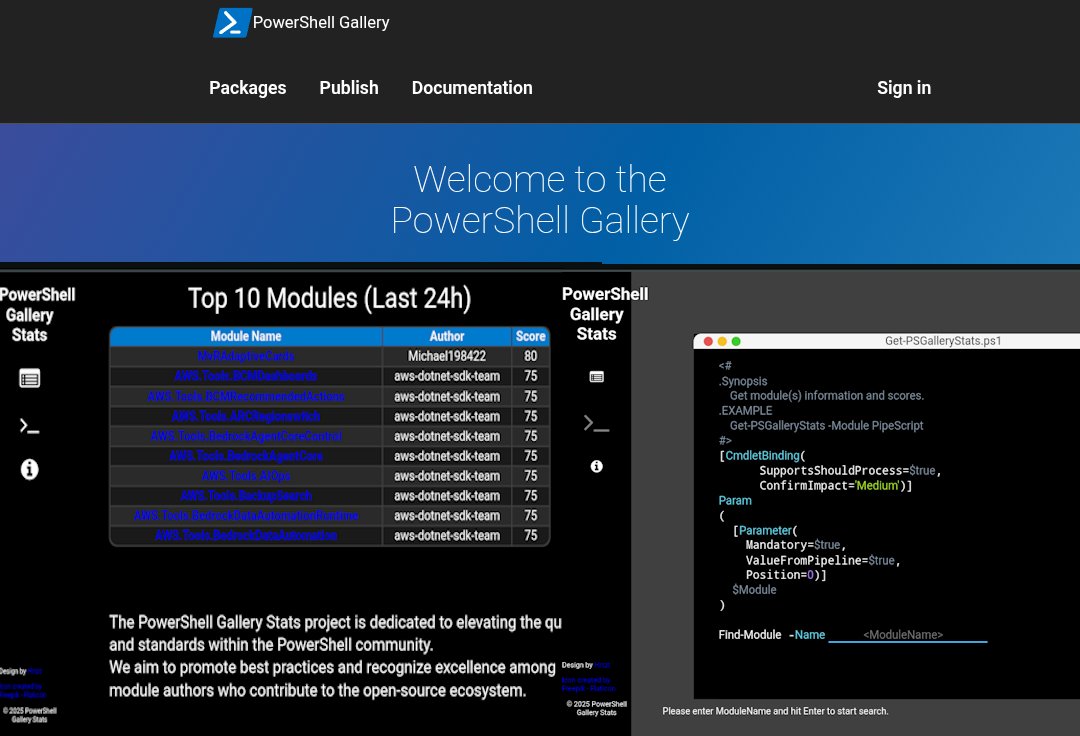
Task: Click Mandatory=$true line in code
Action: (796, 545)
